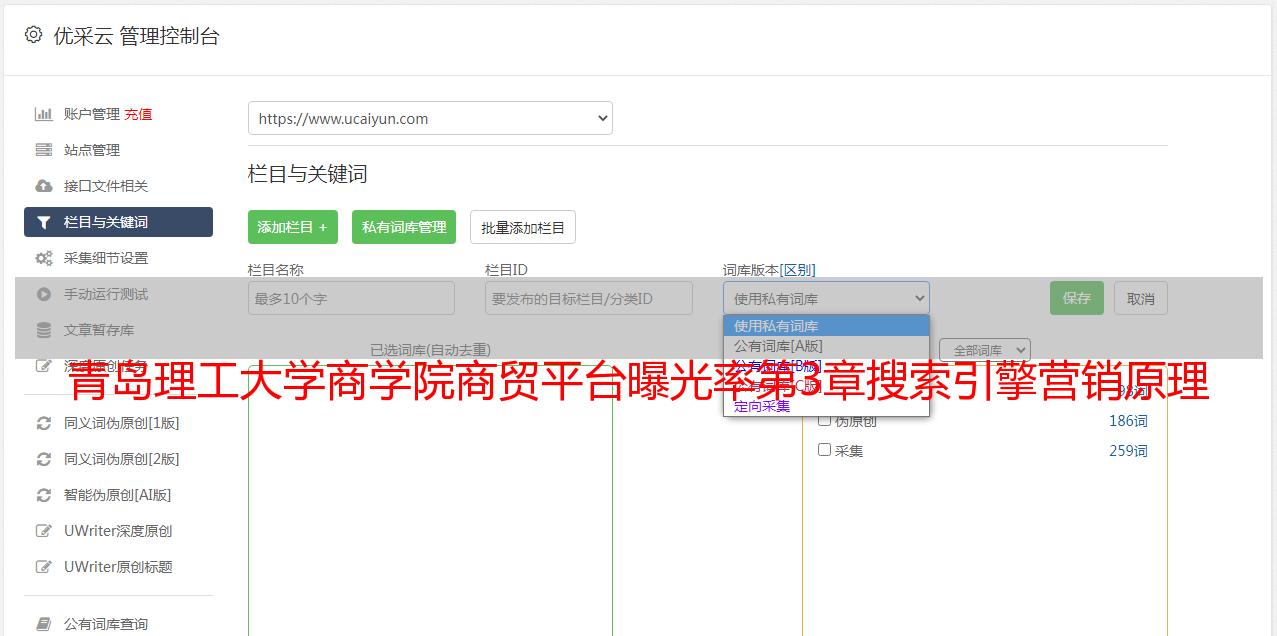Click the 186词 count for 伪原创

coord(1128,421)
